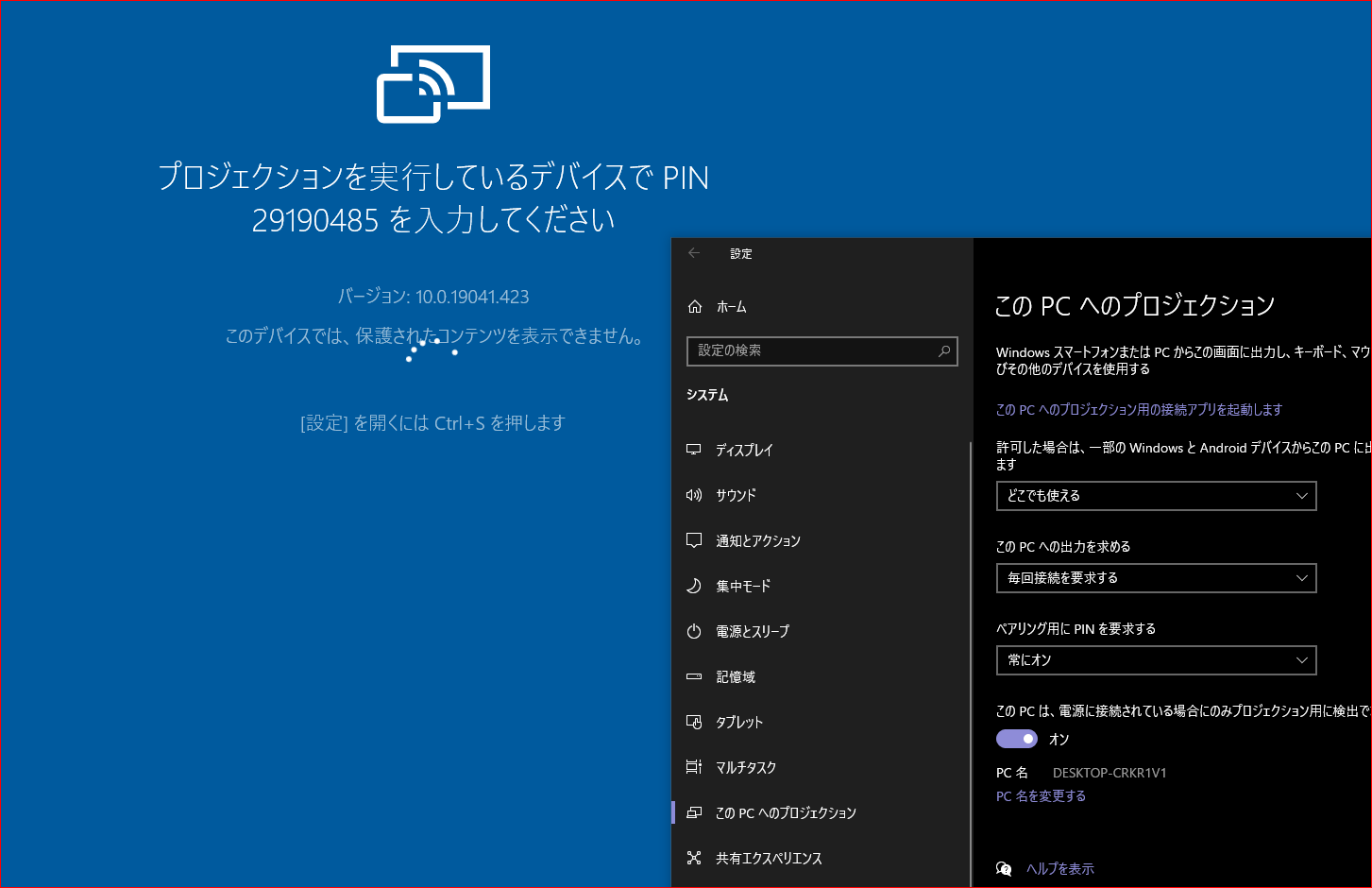Viewport: 1372px width, 888px height.
Task: Open Home in Settings sidebar
Action: (822, 306)
